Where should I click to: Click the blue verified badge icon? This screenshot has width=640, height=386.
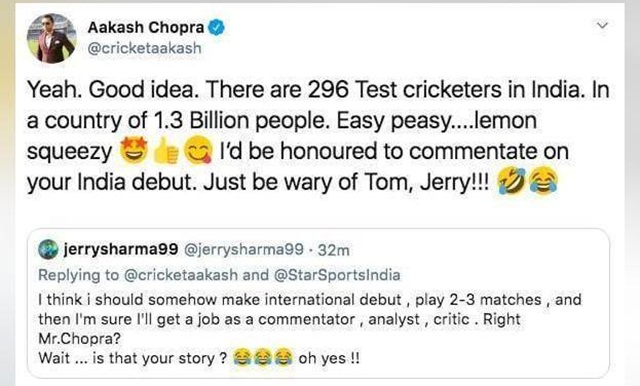216,27
